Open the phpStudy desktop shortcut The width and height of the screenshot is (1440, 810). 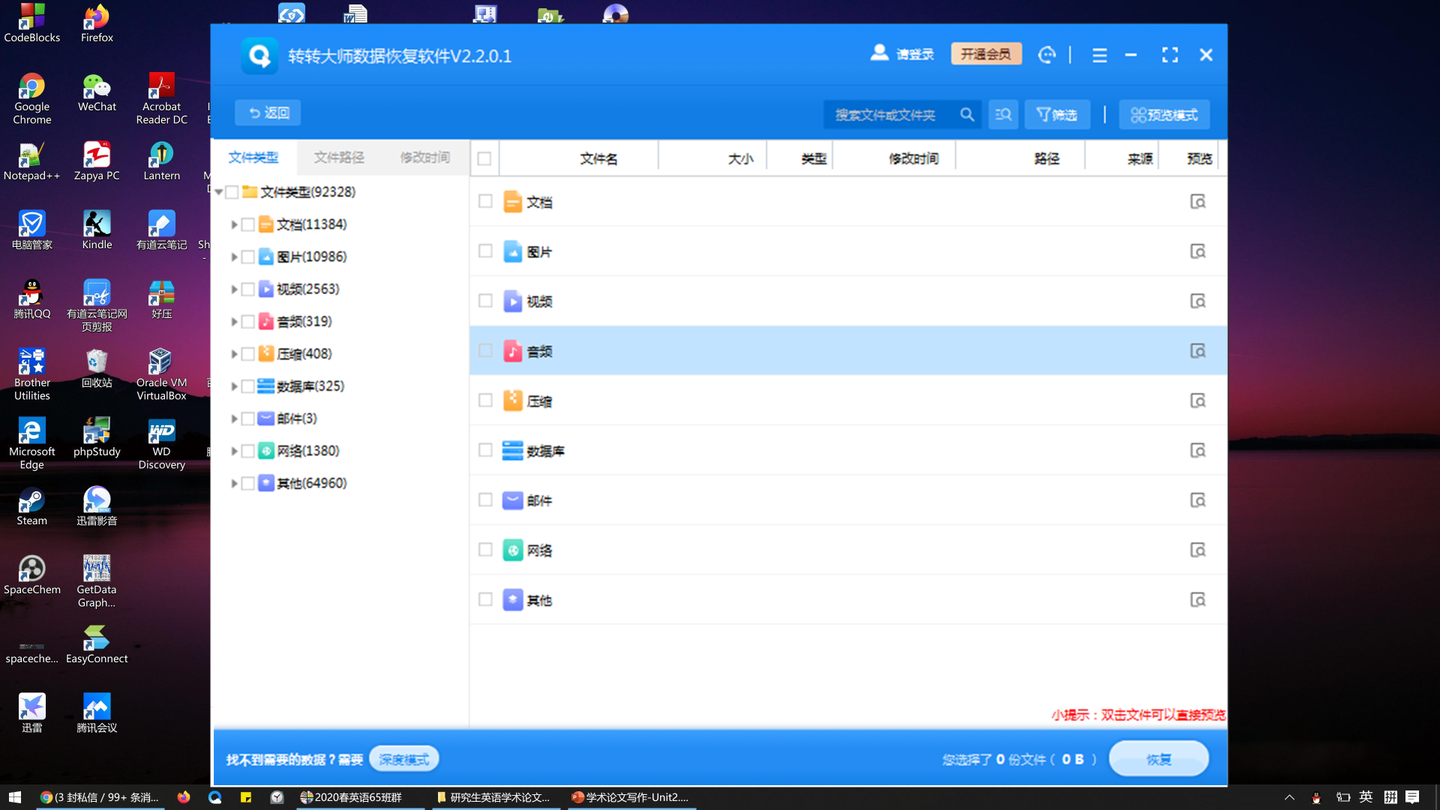[97, 437]
